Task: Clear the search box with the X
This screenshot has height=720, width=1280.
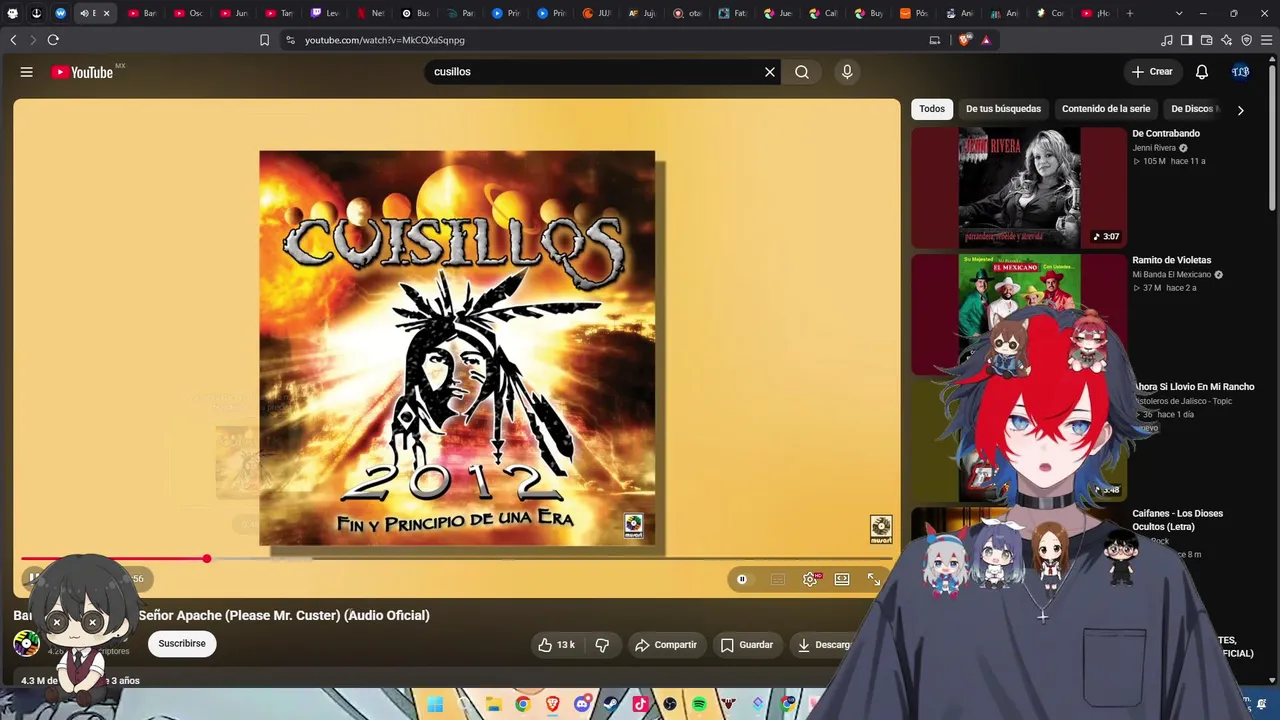Action: click(x=770, y=72)
